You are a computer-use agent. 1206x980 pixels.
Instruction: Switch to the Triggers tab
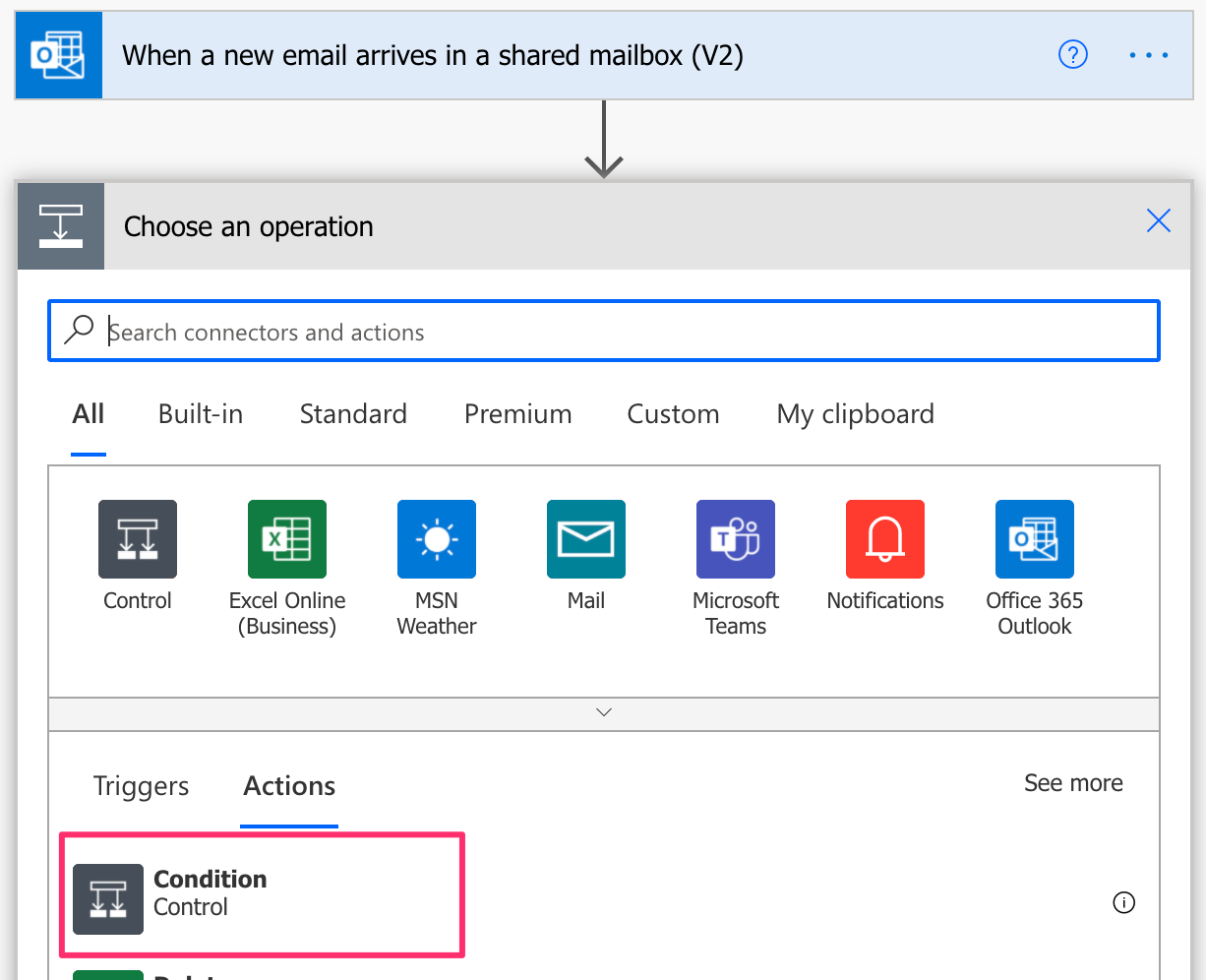141,786
